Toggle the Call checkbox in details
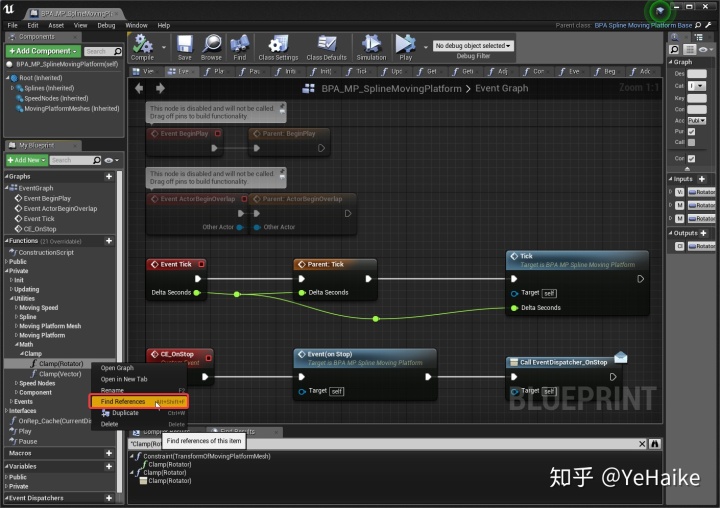The height and width of the screenshot is (508, 720). click(692, 142)
